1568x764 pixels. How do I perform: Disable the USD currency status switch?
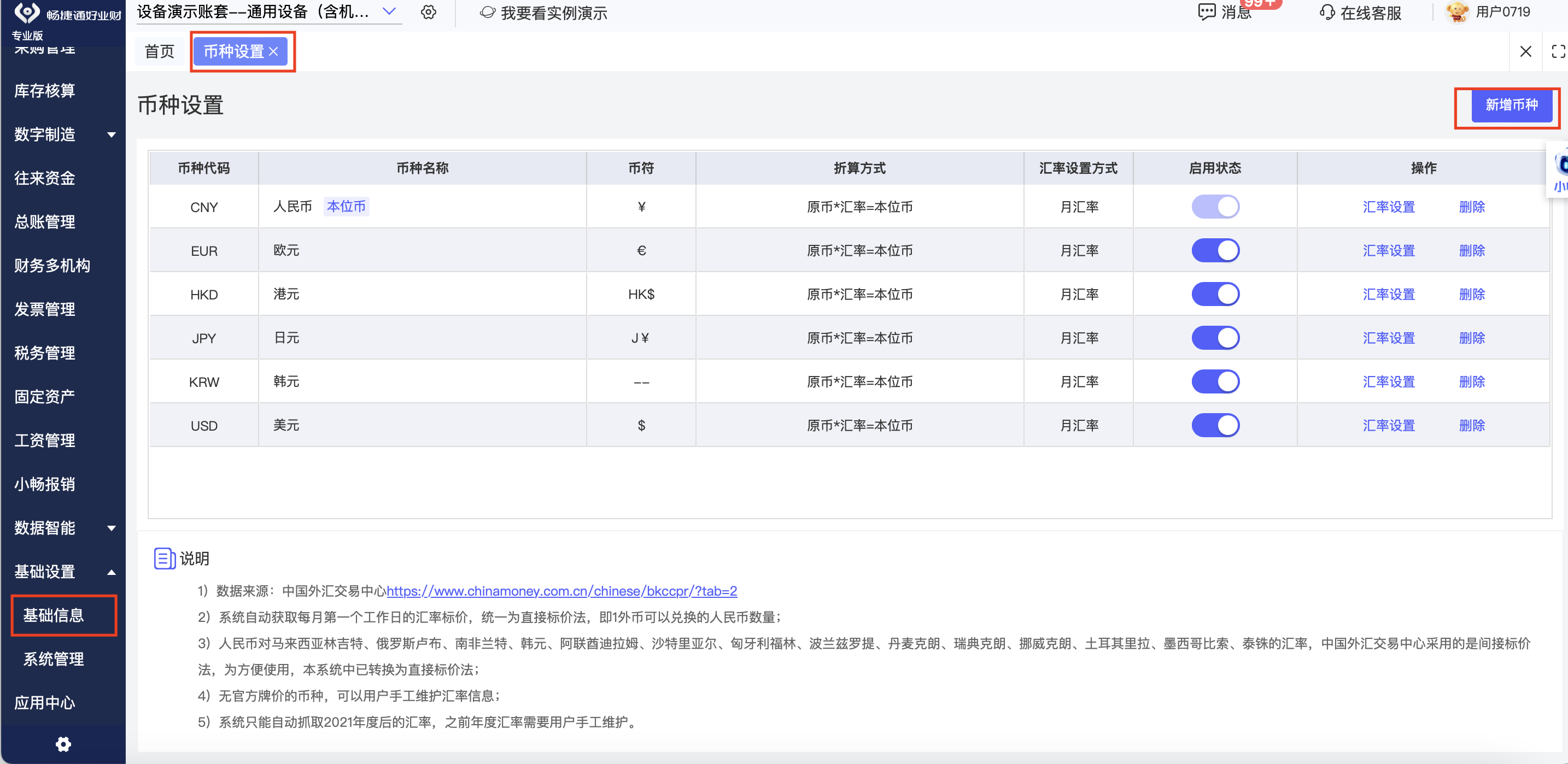click(1215, 425)
